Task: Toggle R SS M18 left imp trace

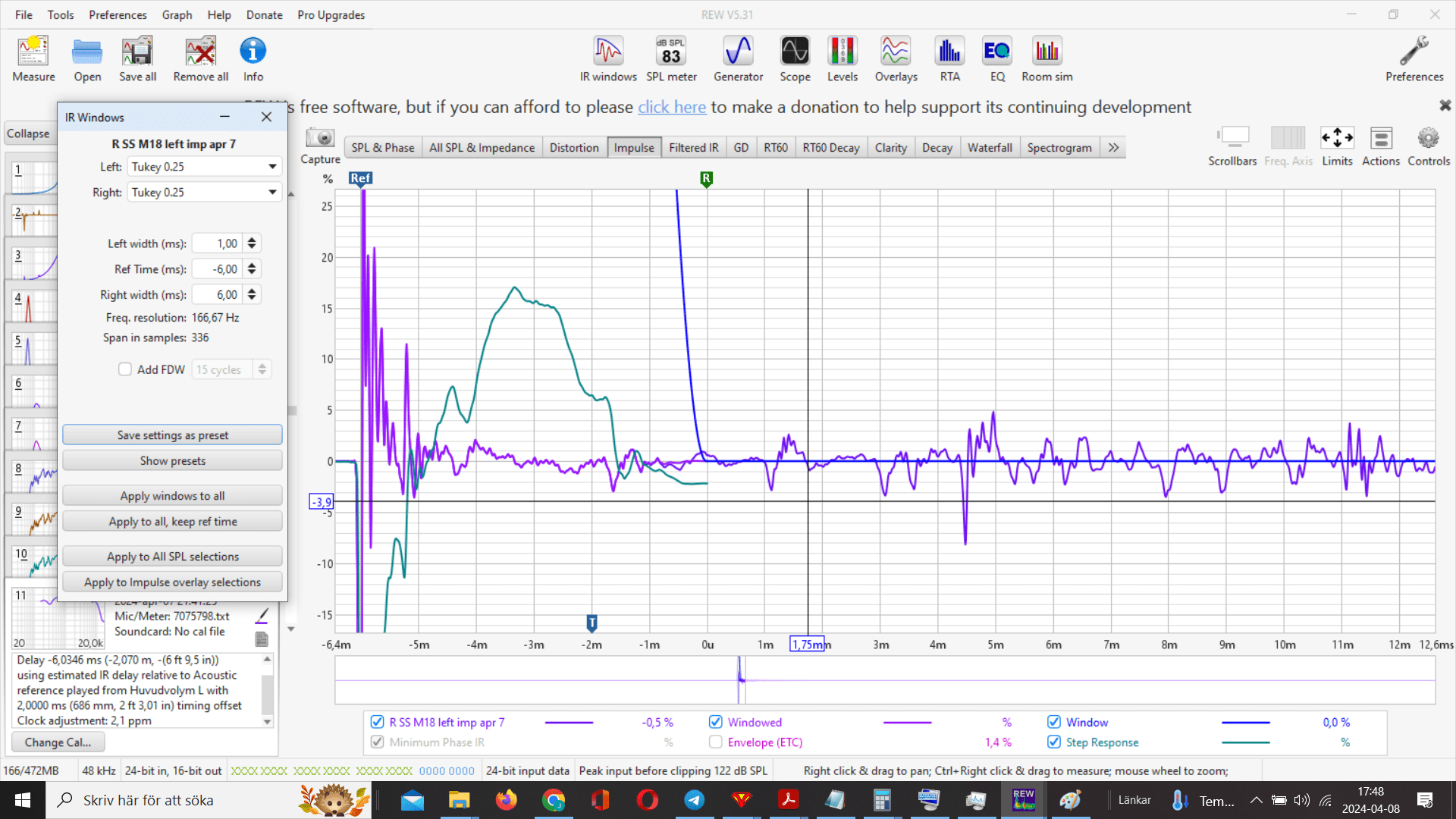Action: pos(377,722)
